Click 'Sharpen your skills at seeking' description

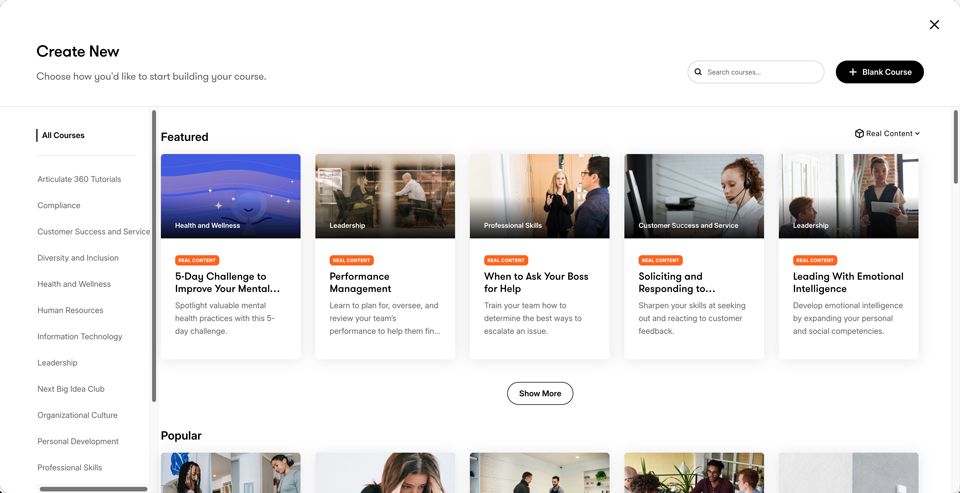[x=692, y=318]
